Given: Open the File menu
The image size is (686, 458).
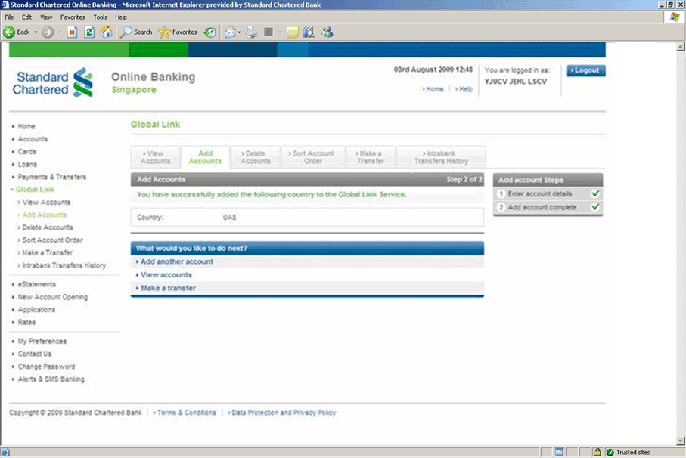Looking at the screenshot, I should [x=9, y=17].
